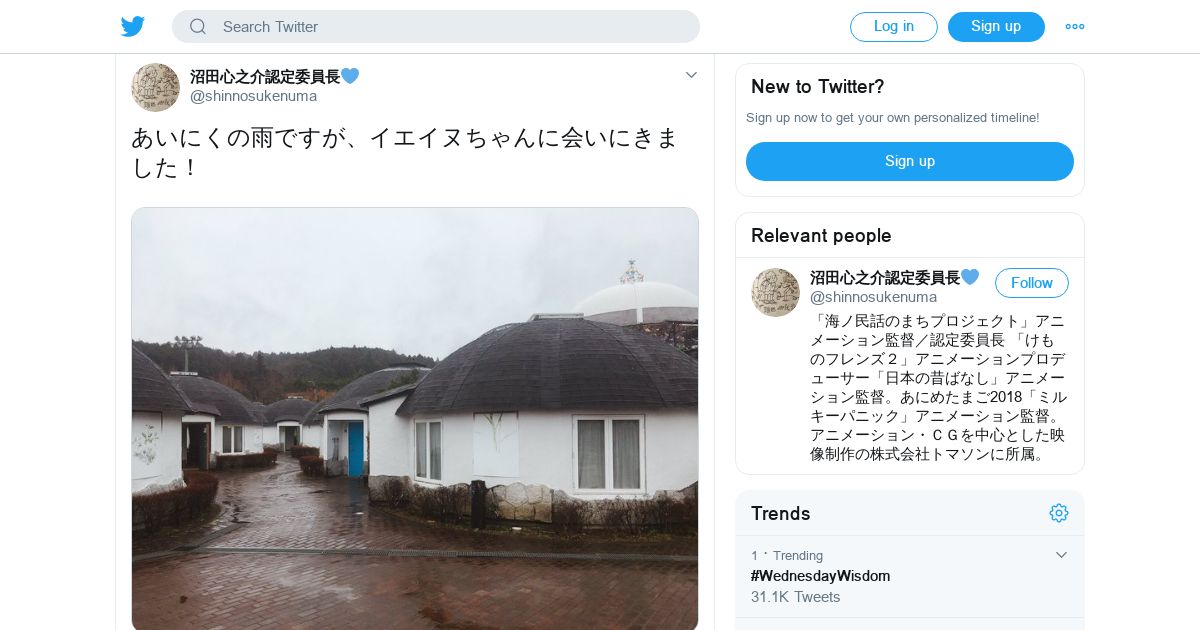1200x630 pixels.
Task: Enlarge the dome houses photo in tweet
Action: (x=415, y=419)
